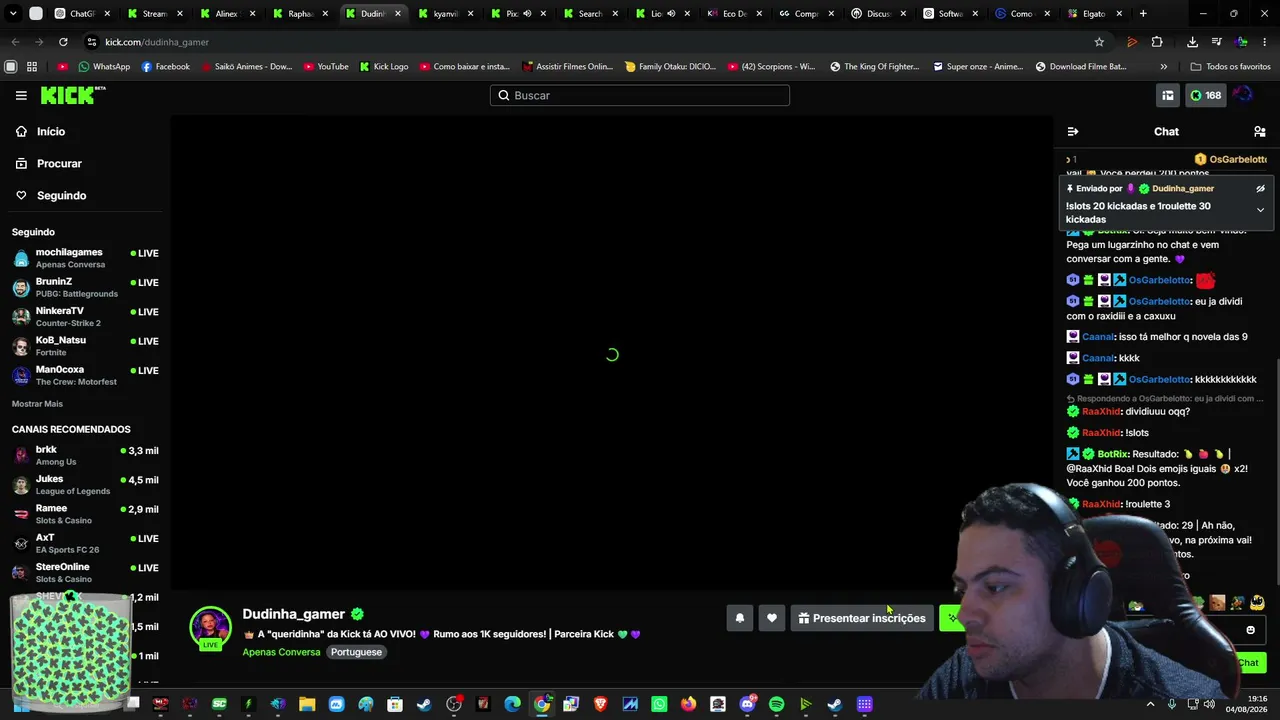Open the KoB_Natsu followed channel
The width and height of the screenshot is (1280, 720).
85,346
